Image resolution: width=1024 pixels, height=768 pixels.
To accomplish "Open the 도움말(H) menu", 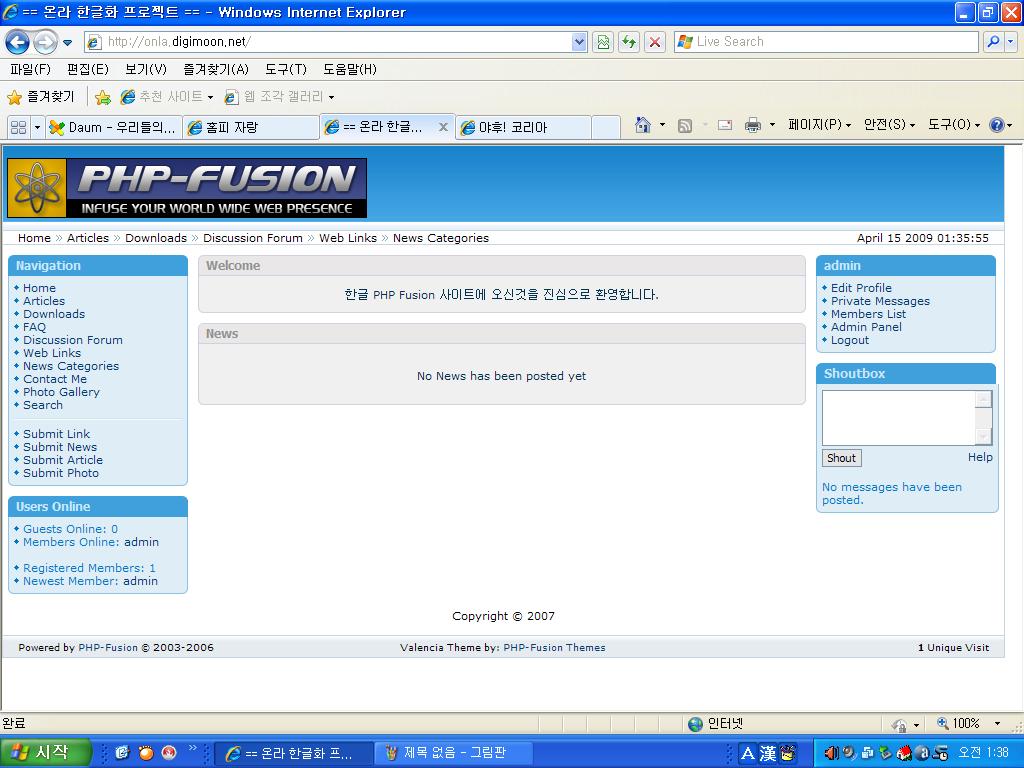I will point(349,69).
